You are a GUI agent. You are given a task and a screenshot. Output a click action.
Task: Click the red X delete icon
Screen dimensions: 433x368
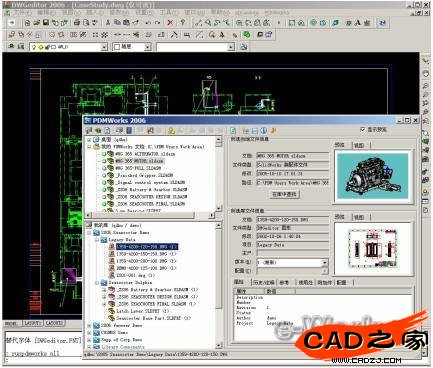point(170,23)
